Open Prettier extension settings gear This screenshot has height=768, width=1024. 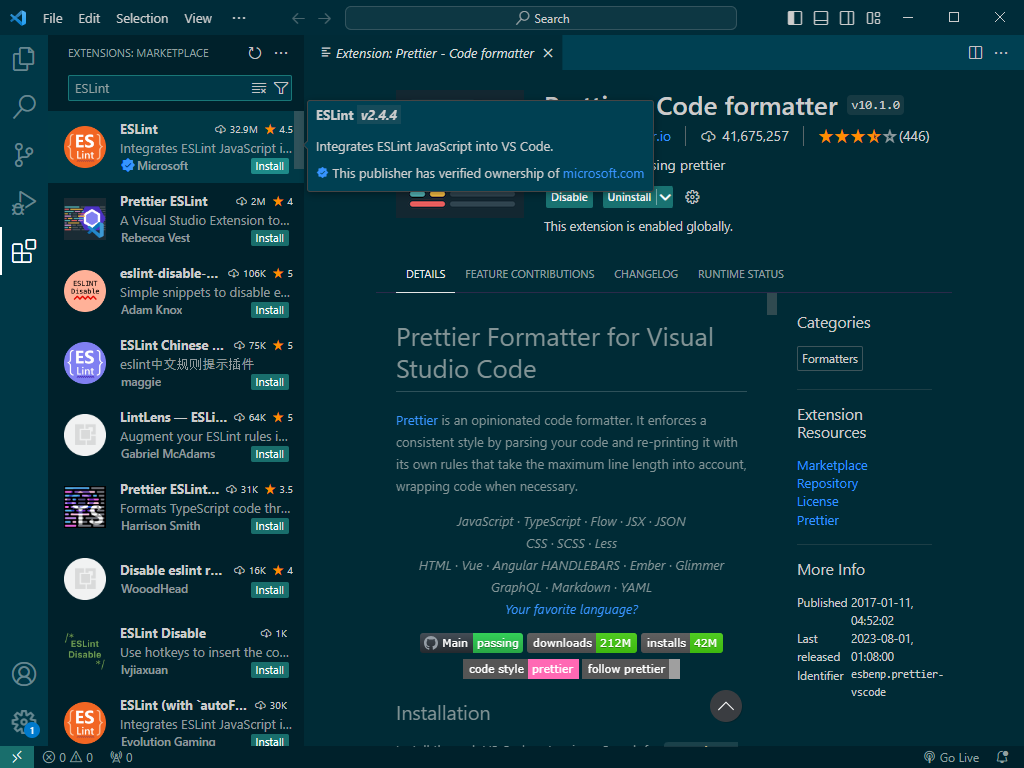692,197
